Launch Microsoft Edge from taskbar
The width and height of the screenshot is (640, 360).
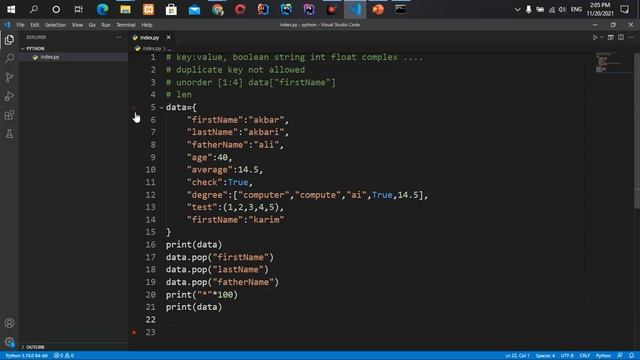(102, 9)
